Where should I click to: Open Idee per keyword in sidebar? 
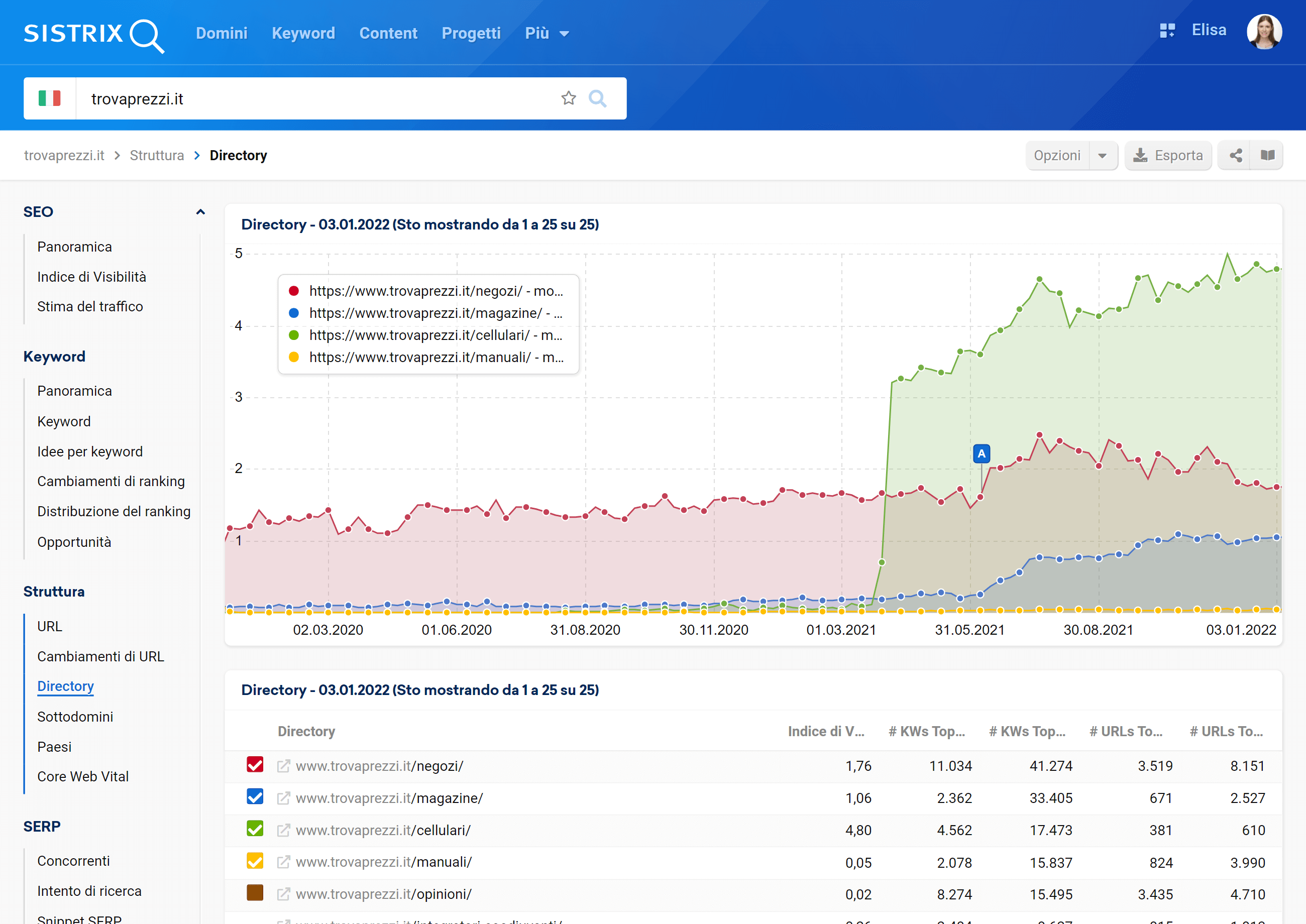pos(90,451)
